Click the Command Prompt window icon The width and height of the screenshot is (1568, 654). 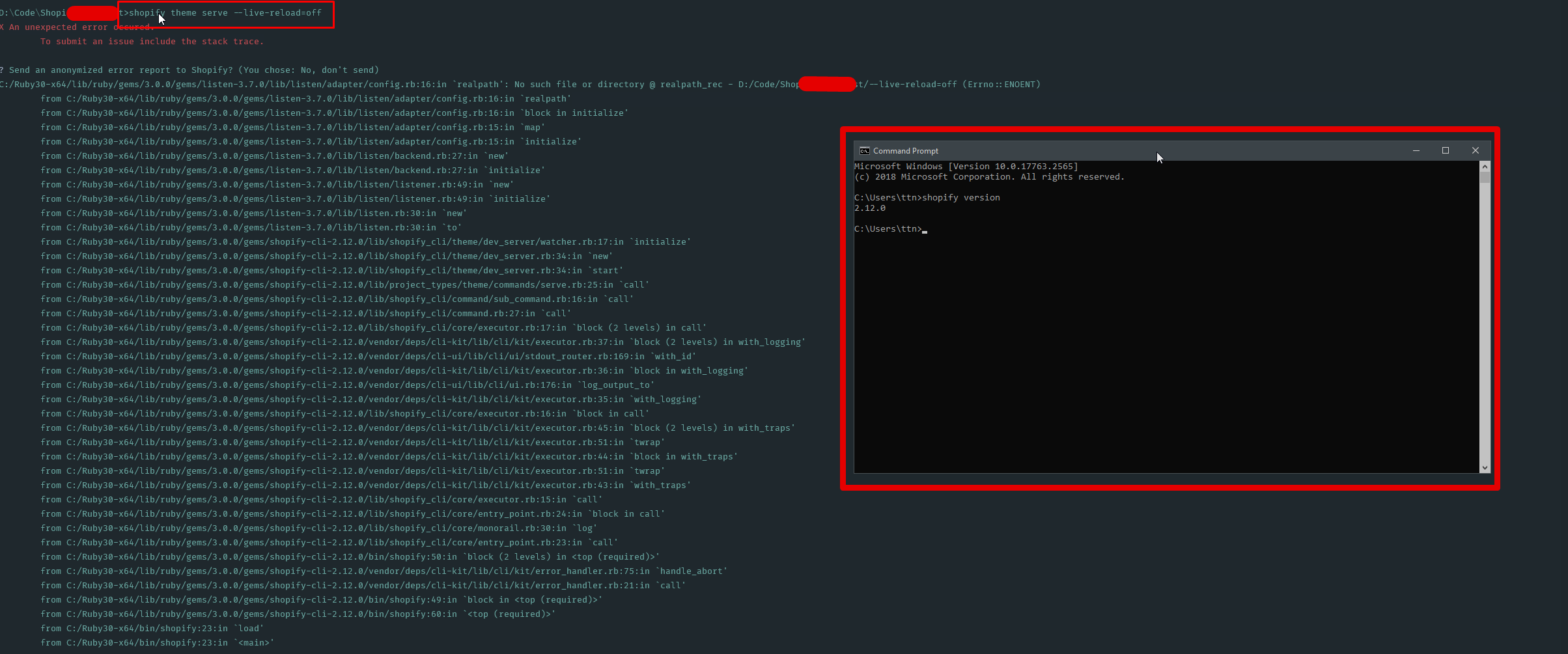coord(864,150)
